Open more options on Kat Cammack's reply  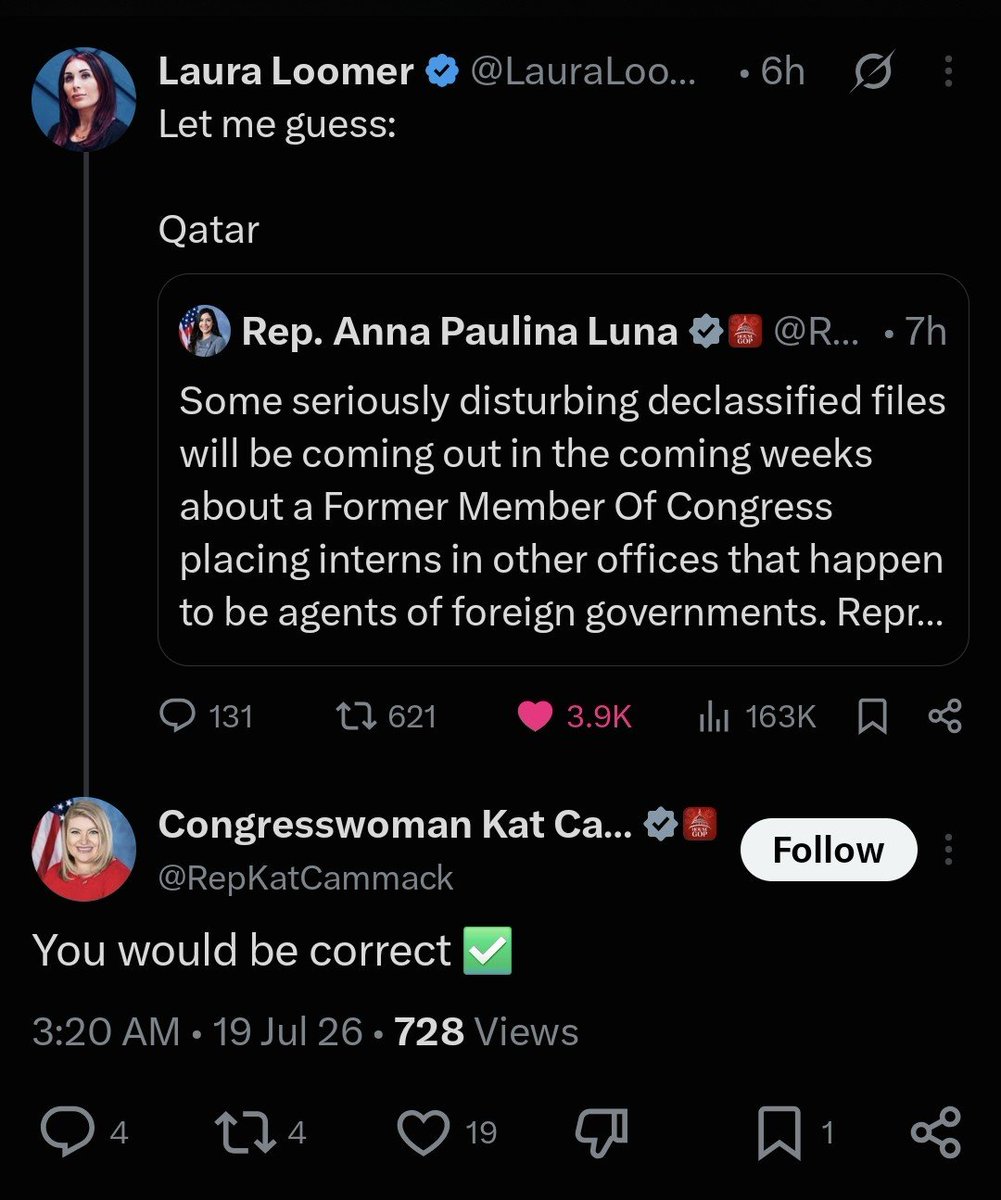[948, 850]
